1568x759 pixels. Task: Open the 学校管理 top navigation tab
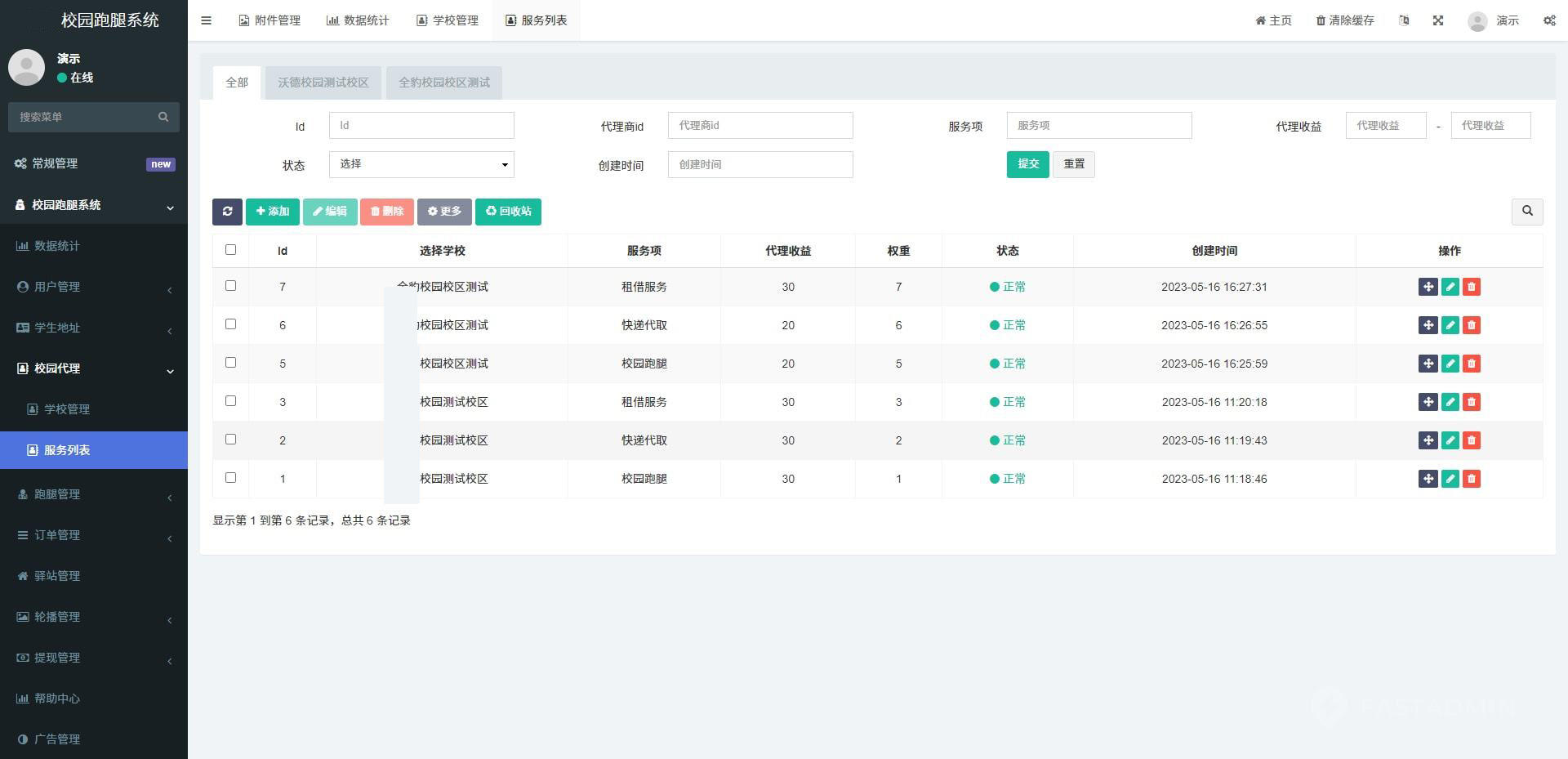[x=448, y=20]
